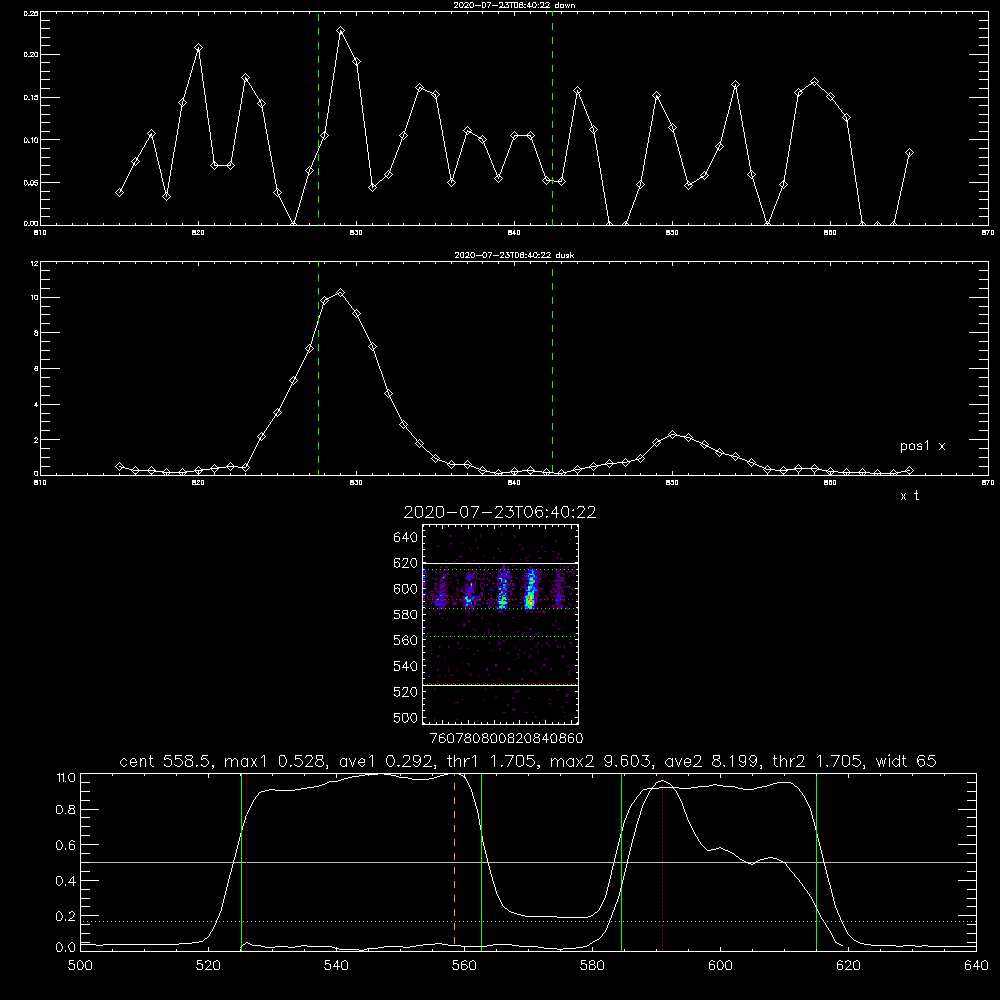Click the brightest streak in the spectrogram image
This screenshot has height=1000, width=1000.
click(530, 591)
